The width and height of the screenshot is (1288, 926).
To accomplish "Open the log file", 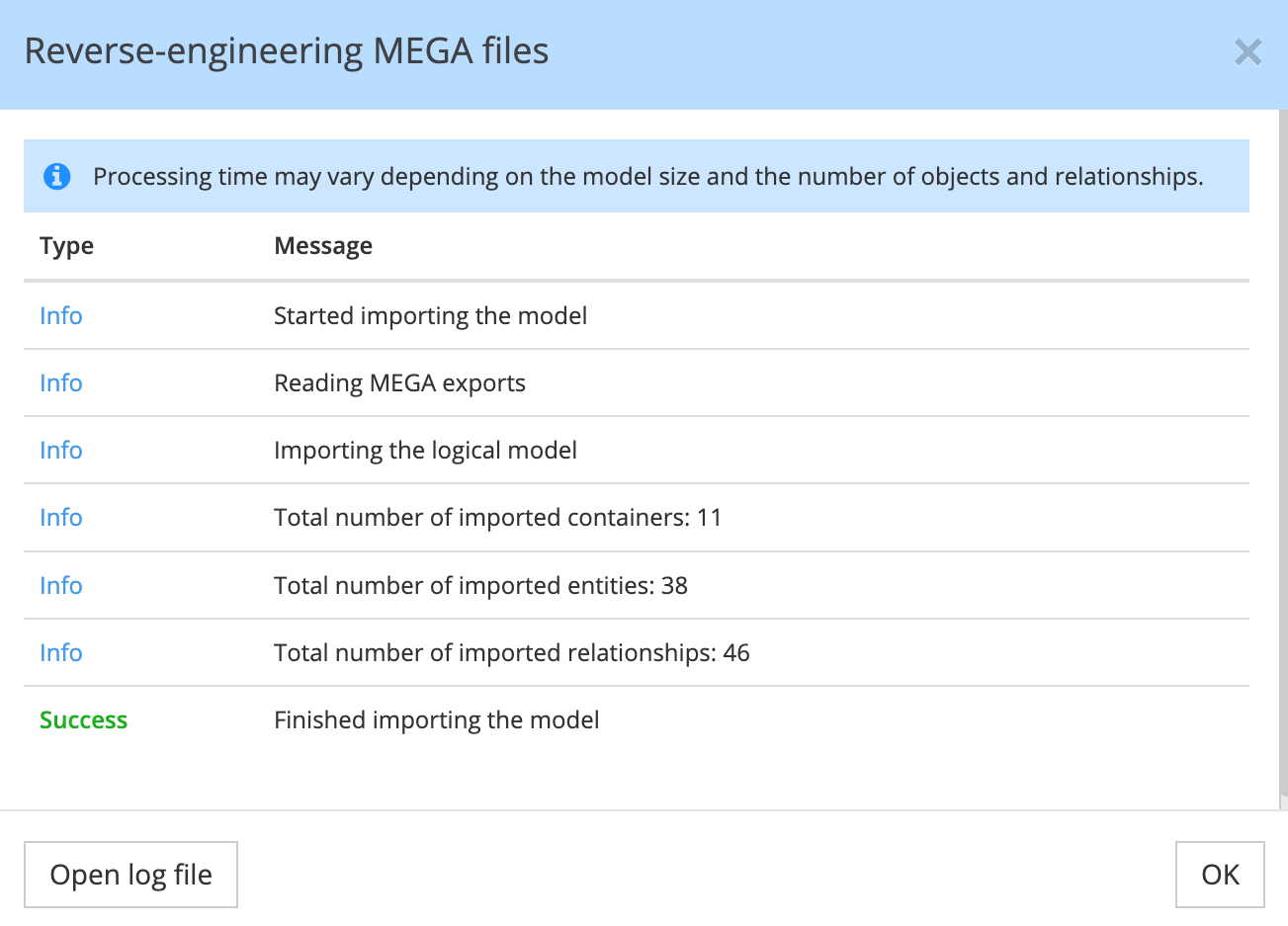I will (130, 875).
